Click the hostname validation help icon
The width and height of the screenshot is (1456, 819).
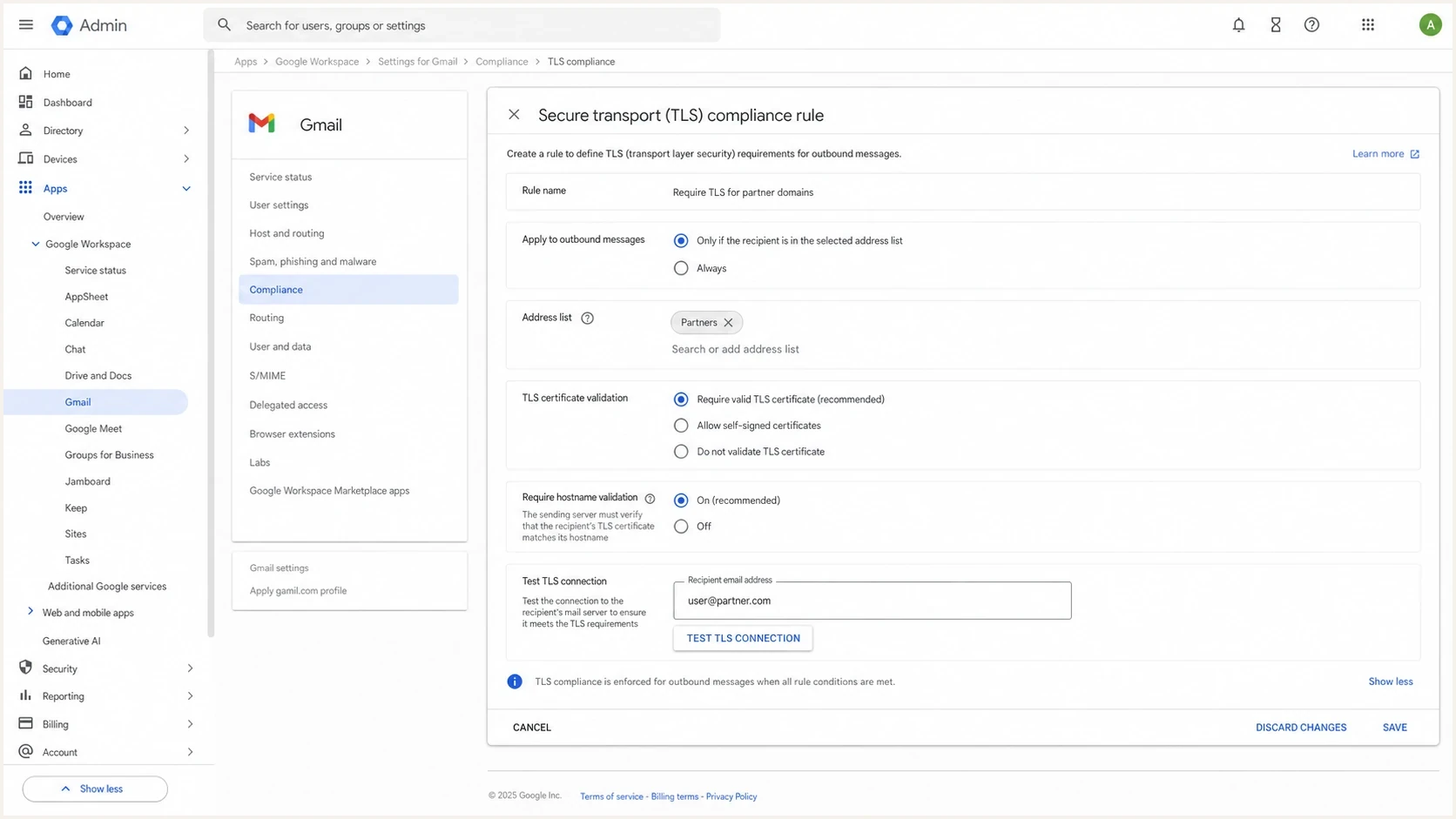650,499
